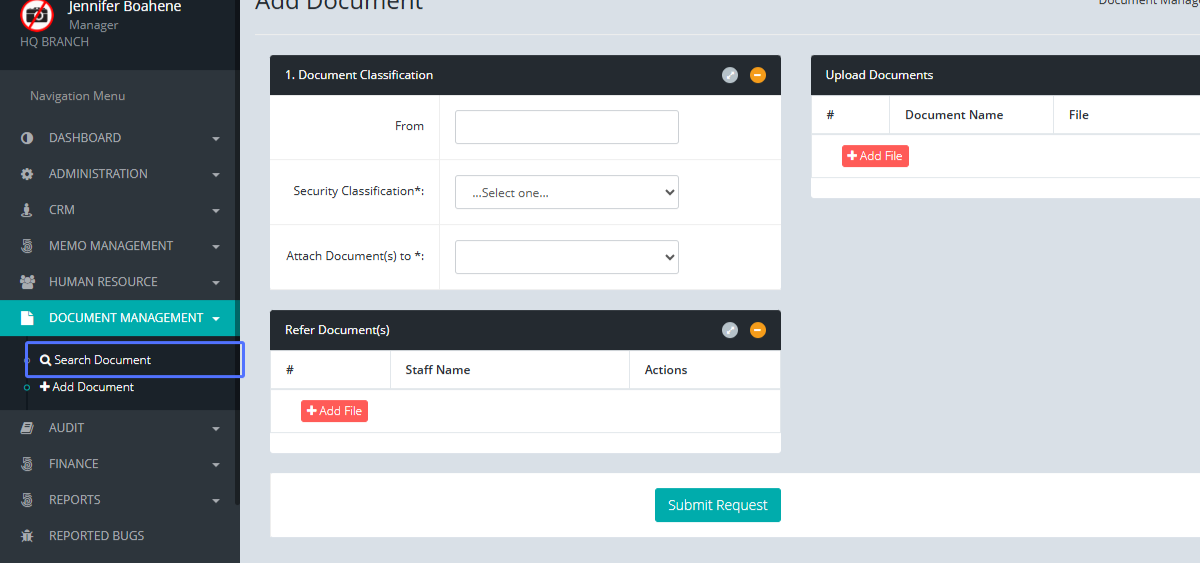Click the user profile avatar
1200x563 pixels.
[x=37, y=15]
